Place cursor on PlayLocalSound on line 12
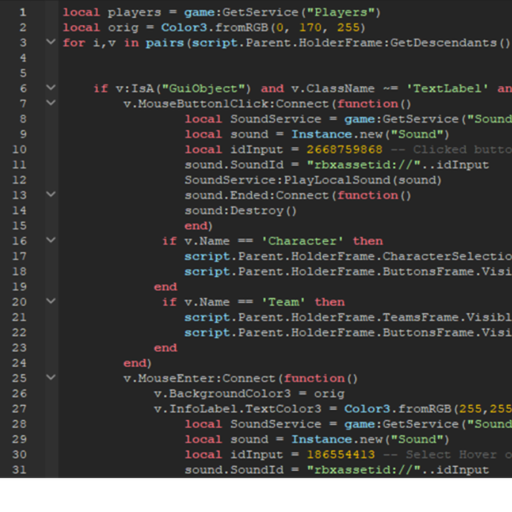Viewport: 512px width, 512px height. pos(337,180)
